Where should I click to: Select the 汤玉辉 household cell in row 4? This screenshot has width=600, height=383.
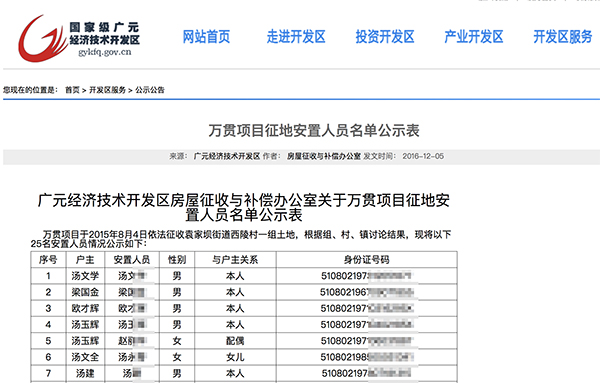[85, 325]
